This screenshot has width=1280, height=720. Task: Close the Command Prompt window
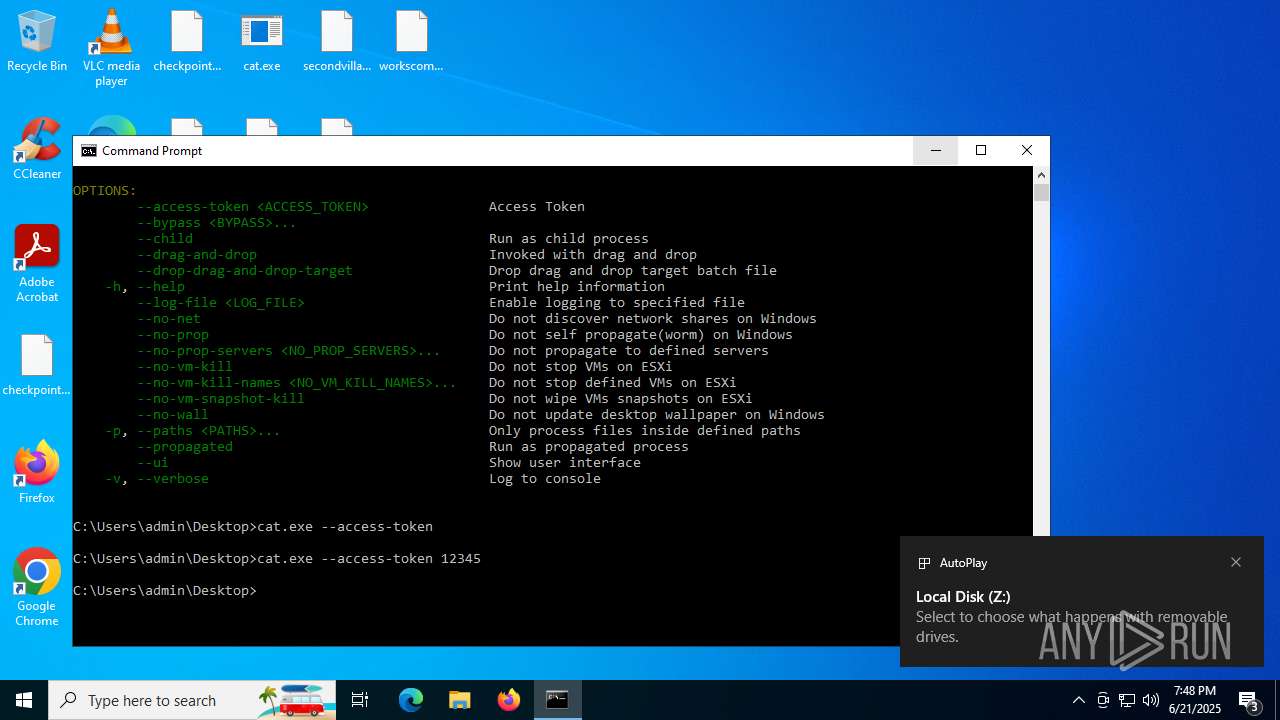(x=1027, y=150)
